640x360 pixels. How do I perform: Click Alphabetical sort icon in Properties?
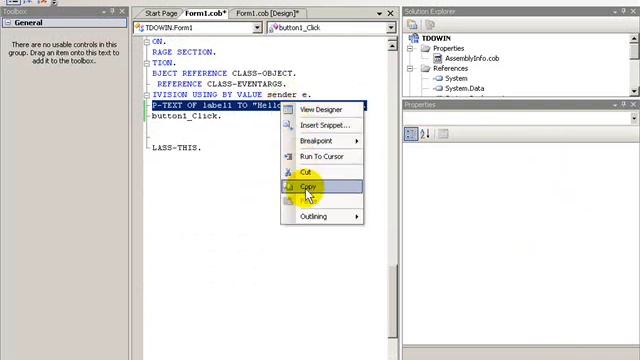(x=425, y=134)
